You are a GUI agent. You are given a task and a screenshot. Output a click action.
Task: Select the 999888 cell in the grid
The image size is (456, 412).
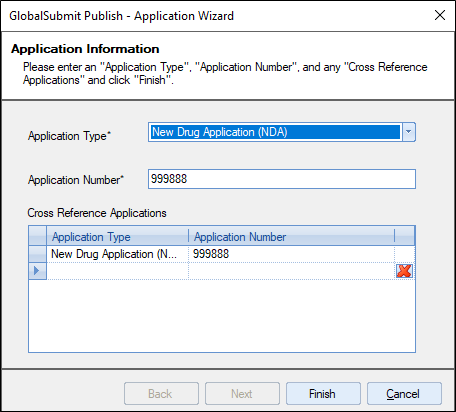(292, 254)
